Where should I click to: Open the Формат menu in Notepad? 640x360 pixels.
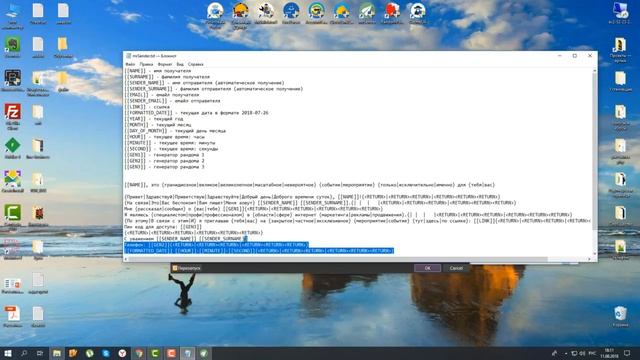165,64
